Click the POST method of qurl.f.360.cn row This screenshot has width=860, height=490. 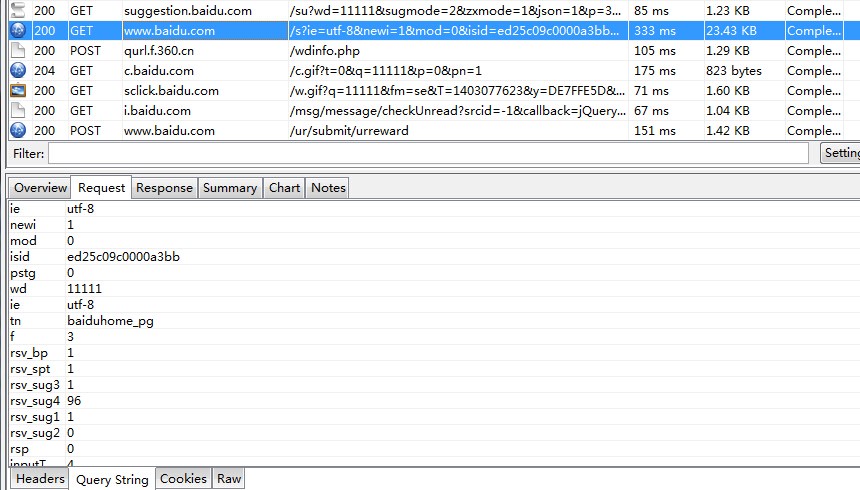(86, 50)
